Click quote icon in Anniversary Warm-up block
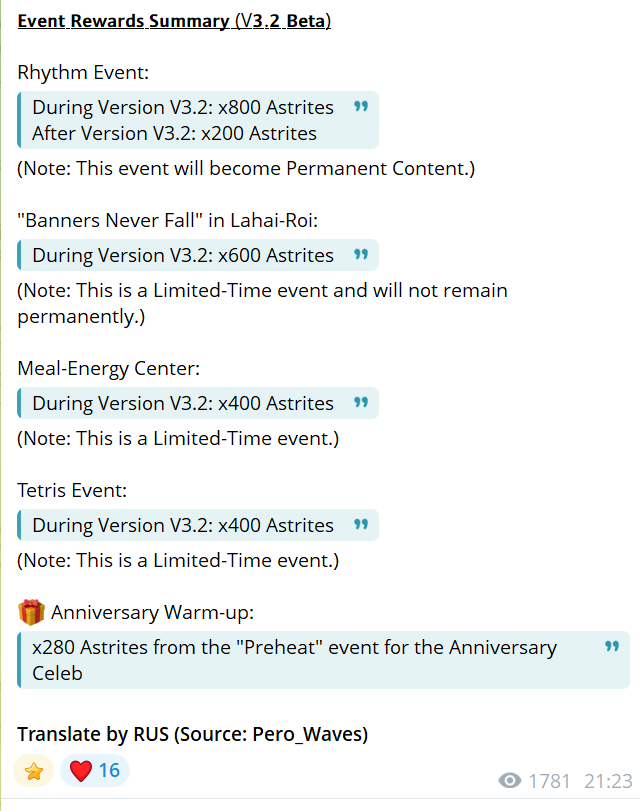This screenshot has height=811, width=640. click(612, 647)
